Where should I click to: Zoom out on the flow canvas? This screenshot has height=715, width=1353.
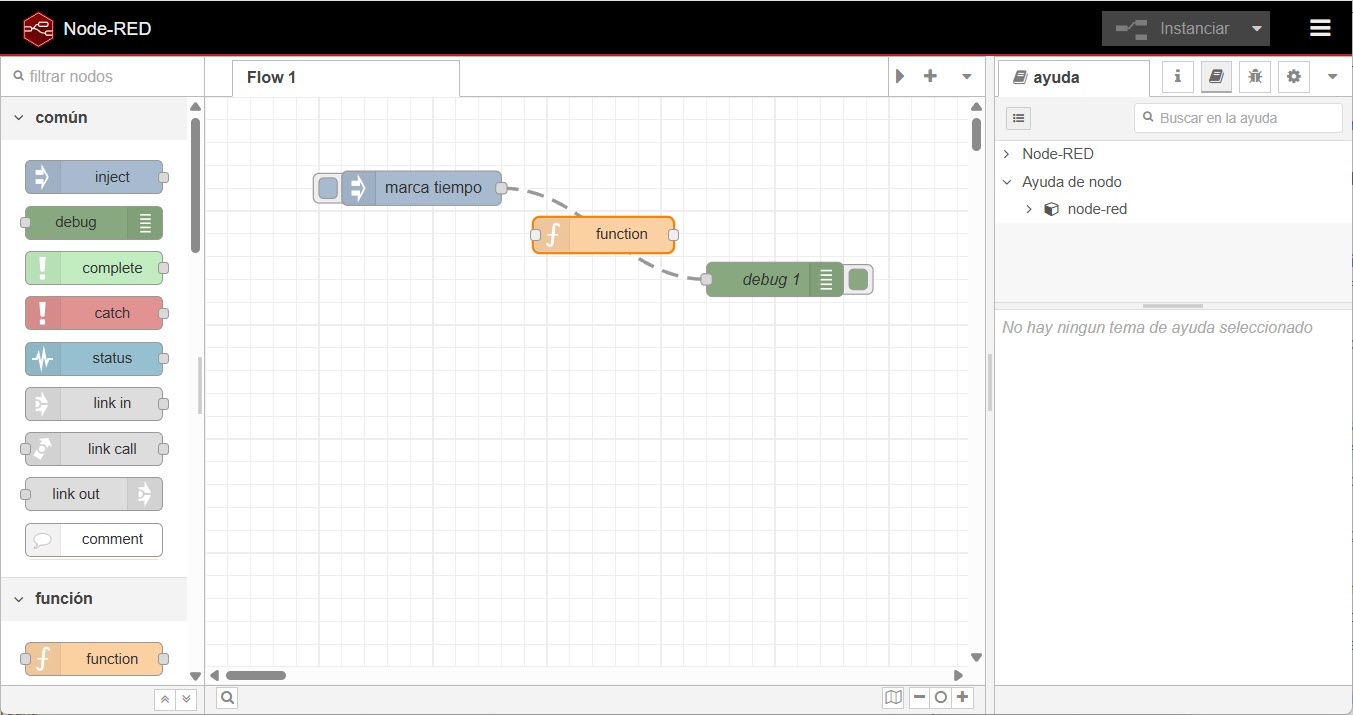(x=919, y=697)
